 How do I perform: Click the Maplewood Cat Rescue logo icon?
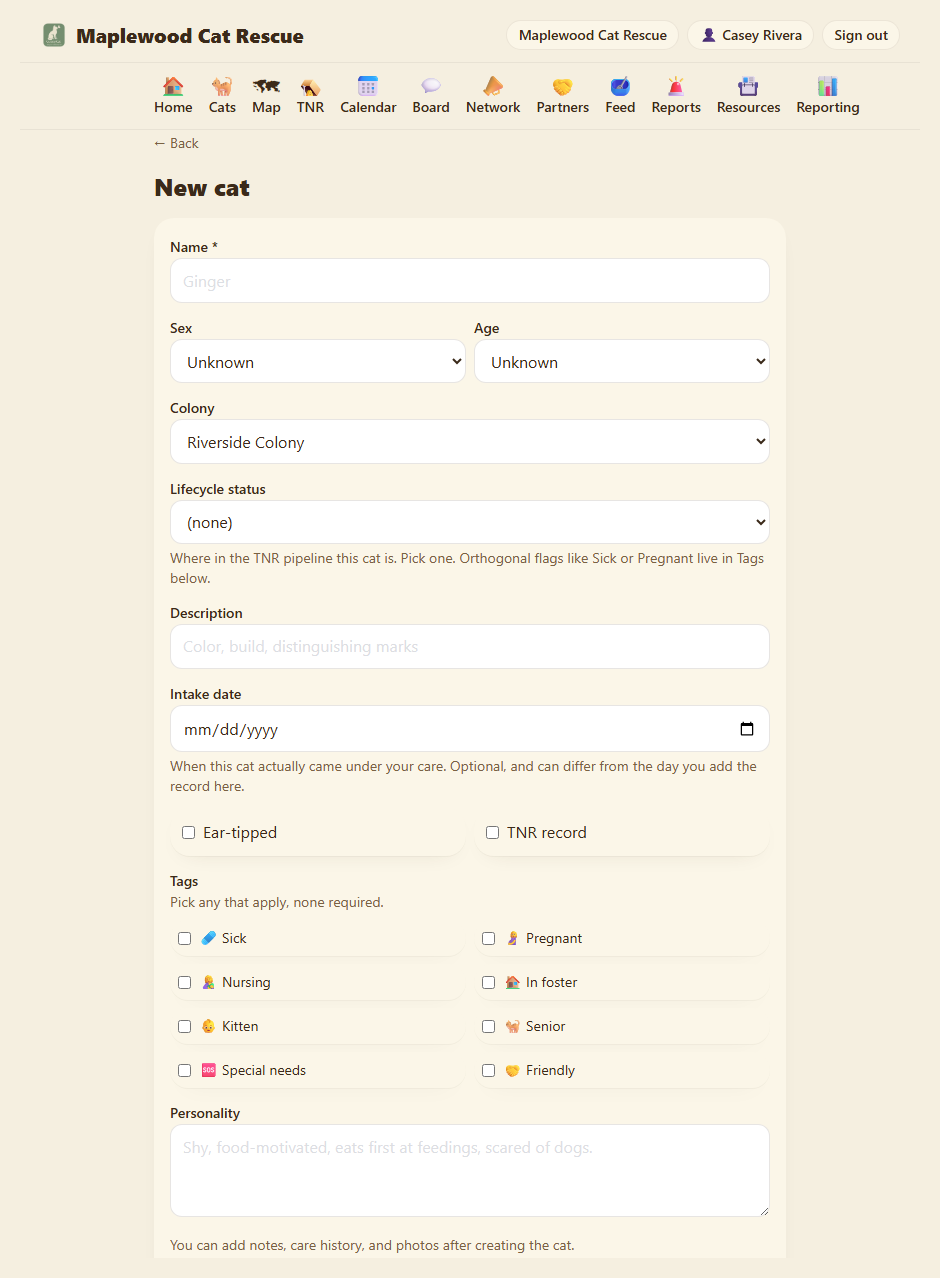54,35
